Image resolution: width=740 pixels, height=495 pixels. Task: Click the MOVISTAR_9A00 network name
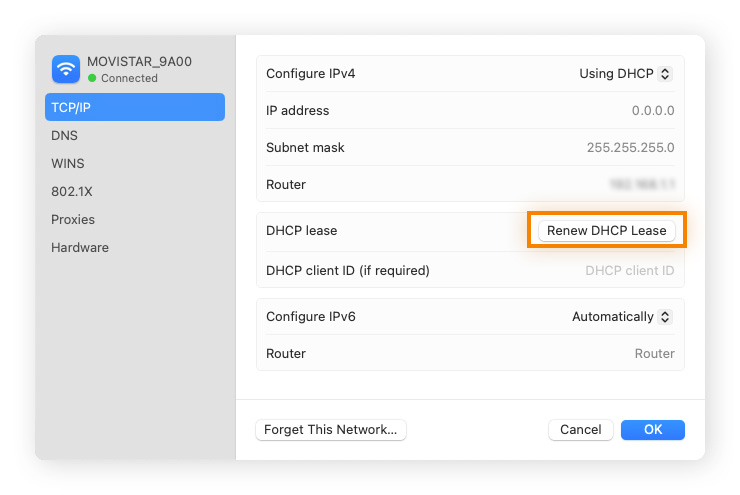139,62
